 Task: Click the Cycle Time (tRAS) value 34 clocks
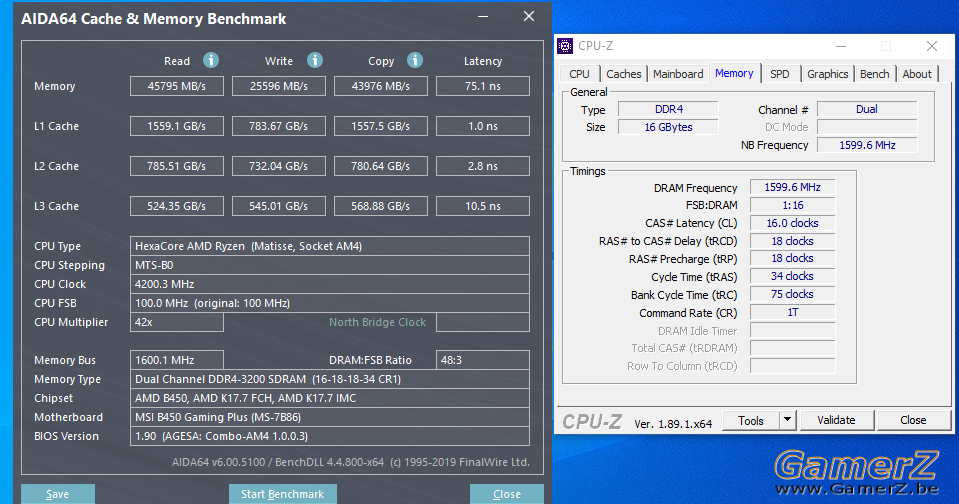(x=792, y=276)
